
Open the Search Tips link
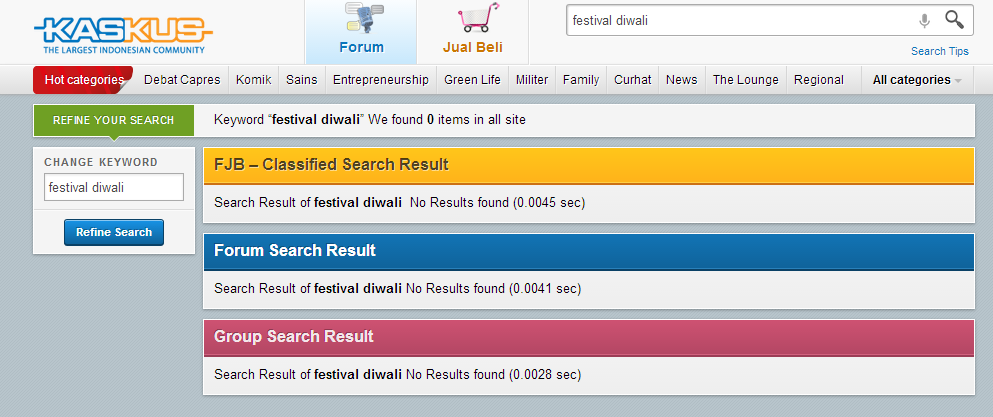(940, 51)
